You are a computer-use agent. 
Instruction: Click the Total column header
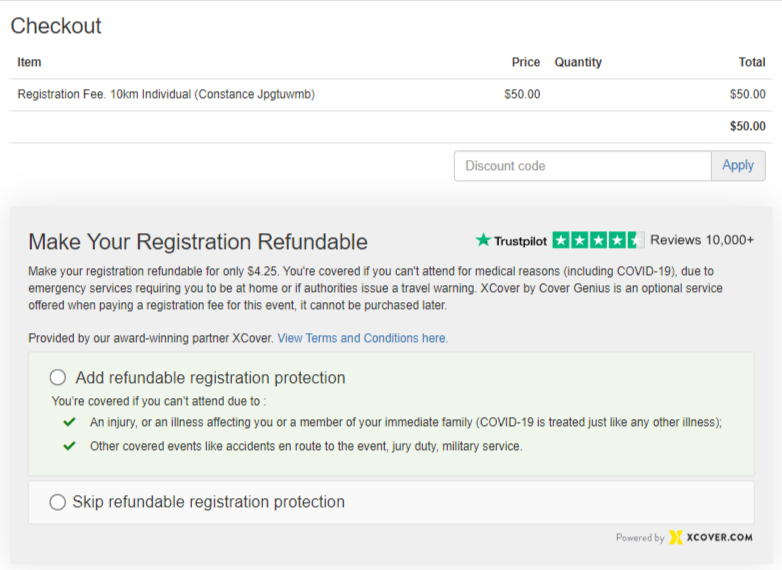[752, 62]
